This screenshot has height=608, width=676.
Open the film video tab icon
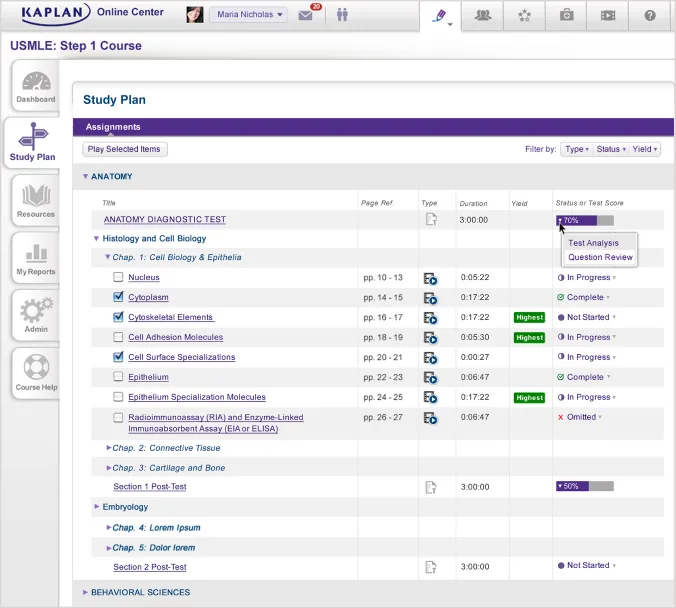coord(608,16)
